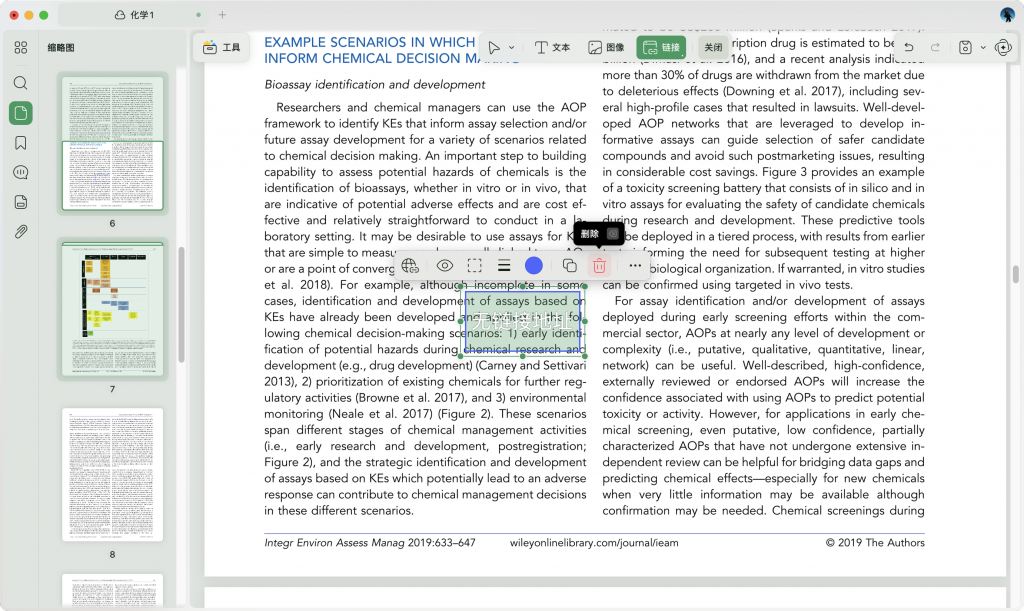Choose the 文本 text editing tool
The height and width of the screenshot is (611, 1024).
point(552,48)
